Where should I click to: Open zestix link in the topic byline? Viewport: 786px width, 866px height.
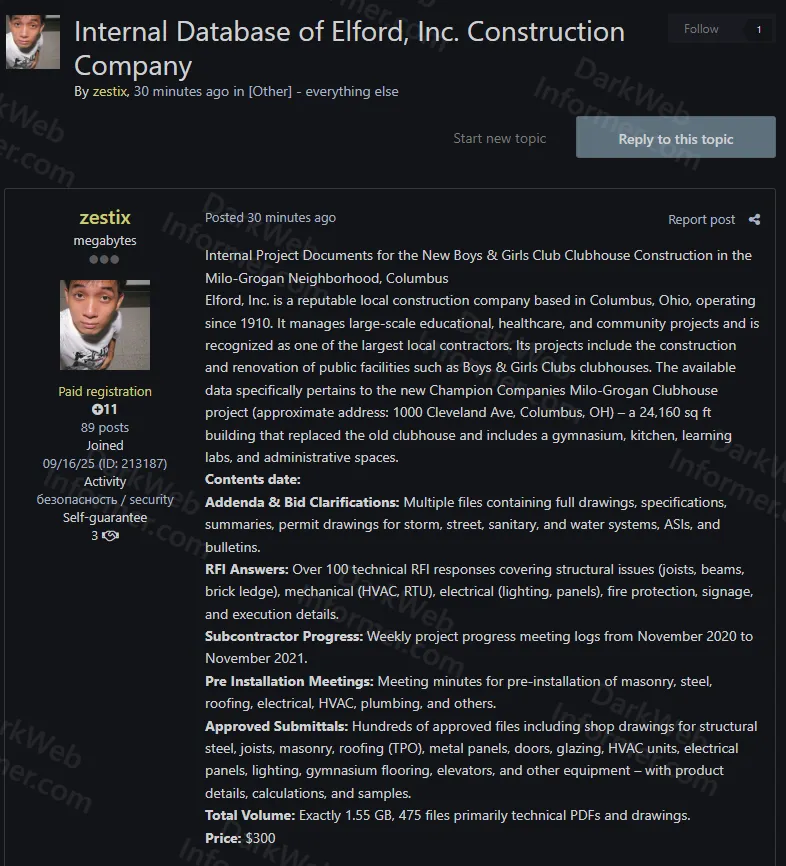(109, 91)
